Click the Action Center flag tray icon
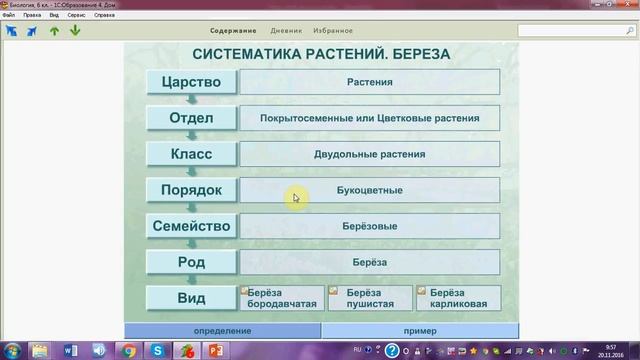The image size is (640, 360). (x=586, y=351)
